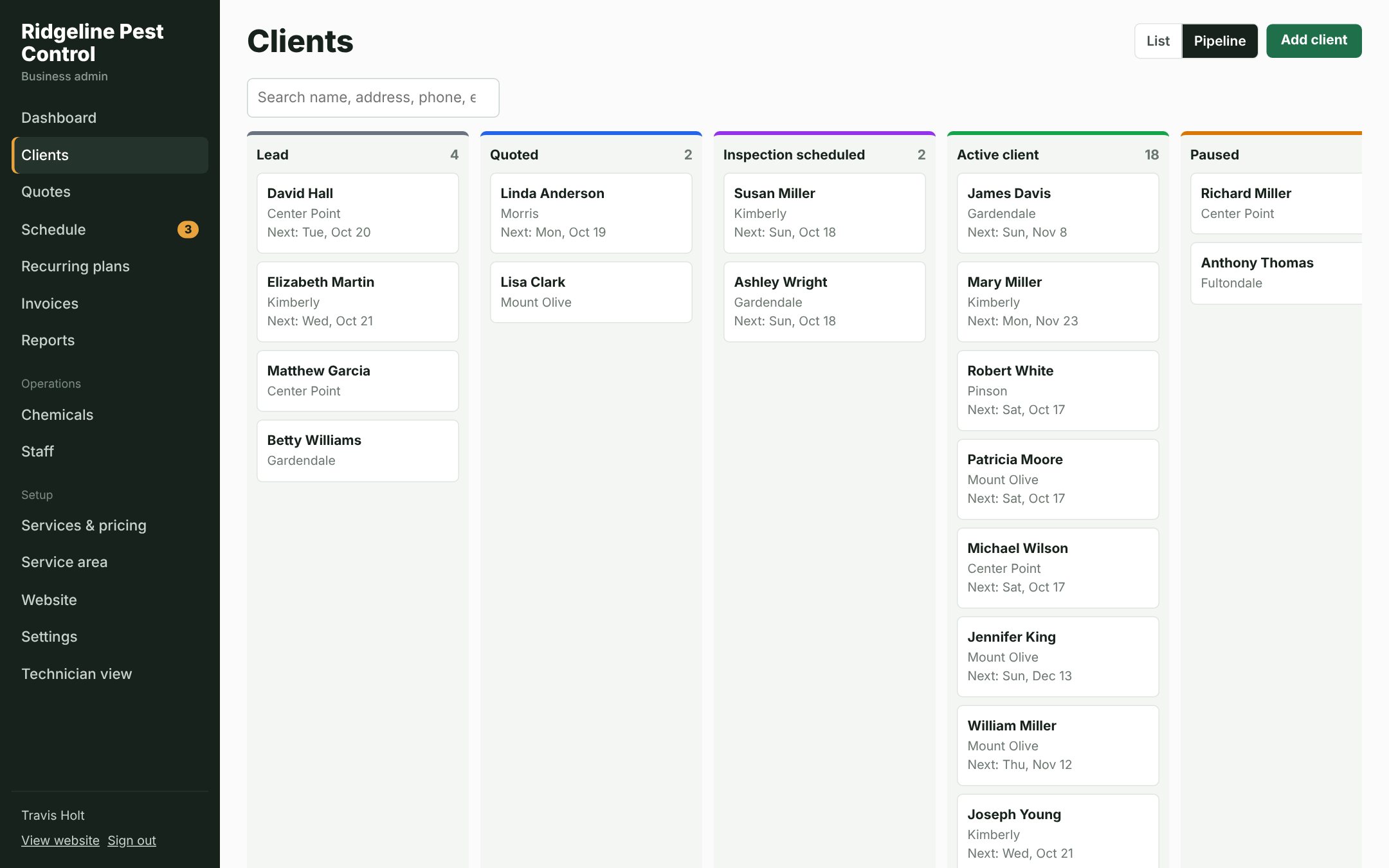Viewport: 1389px width, 868px height.
Task: Go to Staff management
Action: pyautogui.click(x=109, y=451)
